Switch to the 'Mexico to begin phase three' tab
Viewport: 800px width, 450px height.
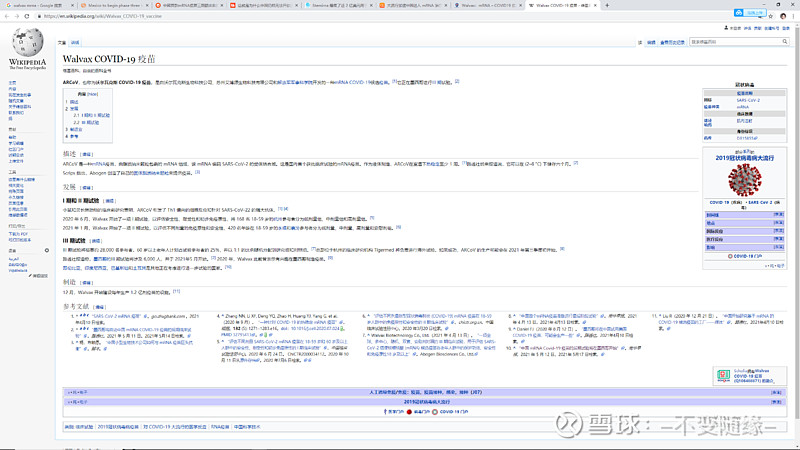(x=114, y=5)
